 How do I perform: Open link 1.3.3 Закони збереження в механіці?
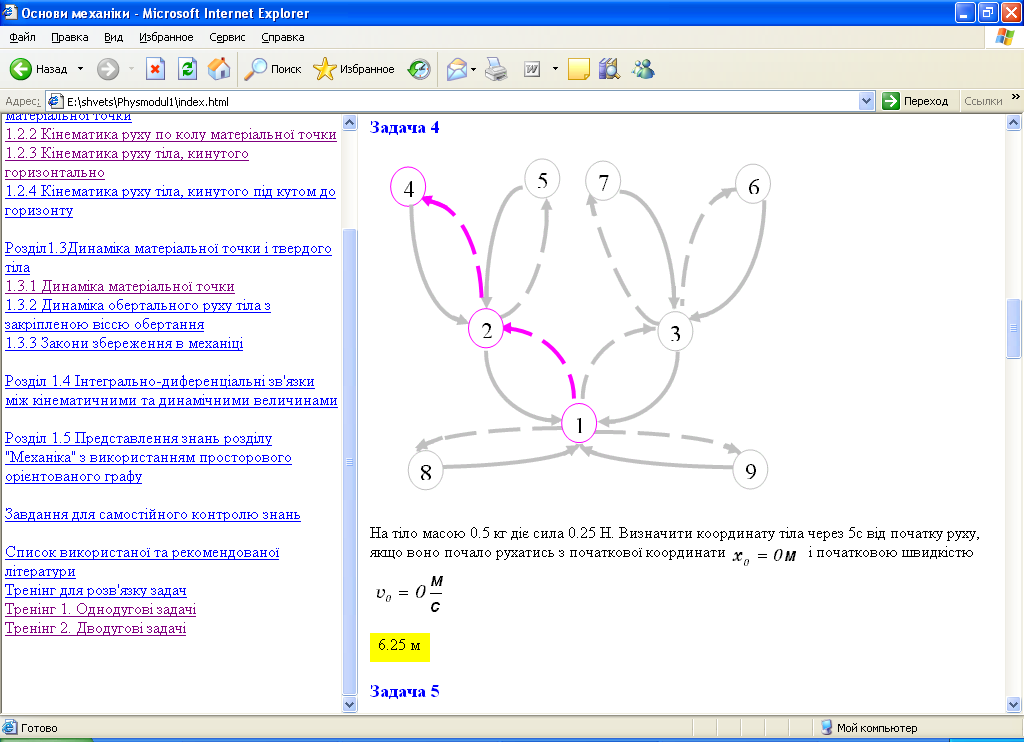(x=124, y=343)
